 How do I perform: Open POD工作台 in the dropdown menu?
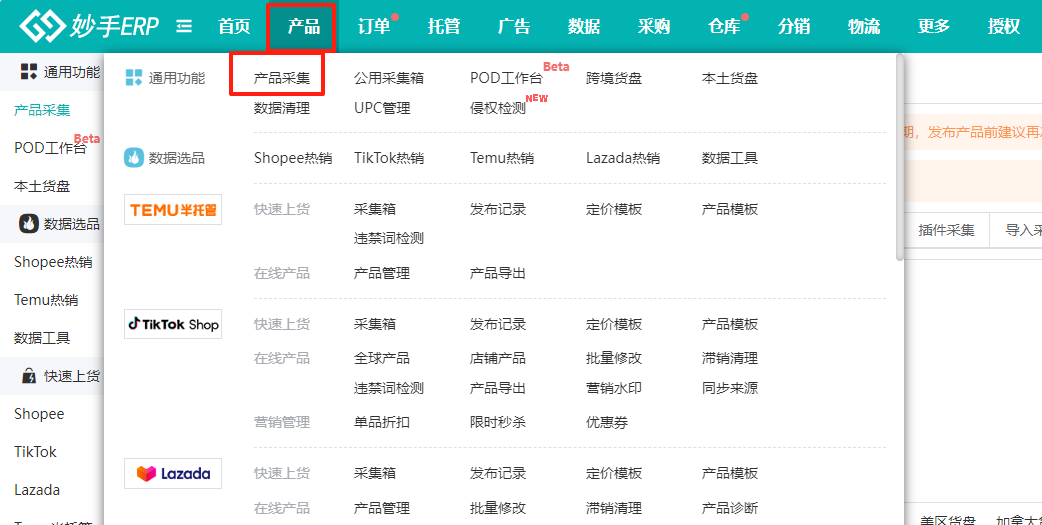pyautogui.click(x=506, y=78)
